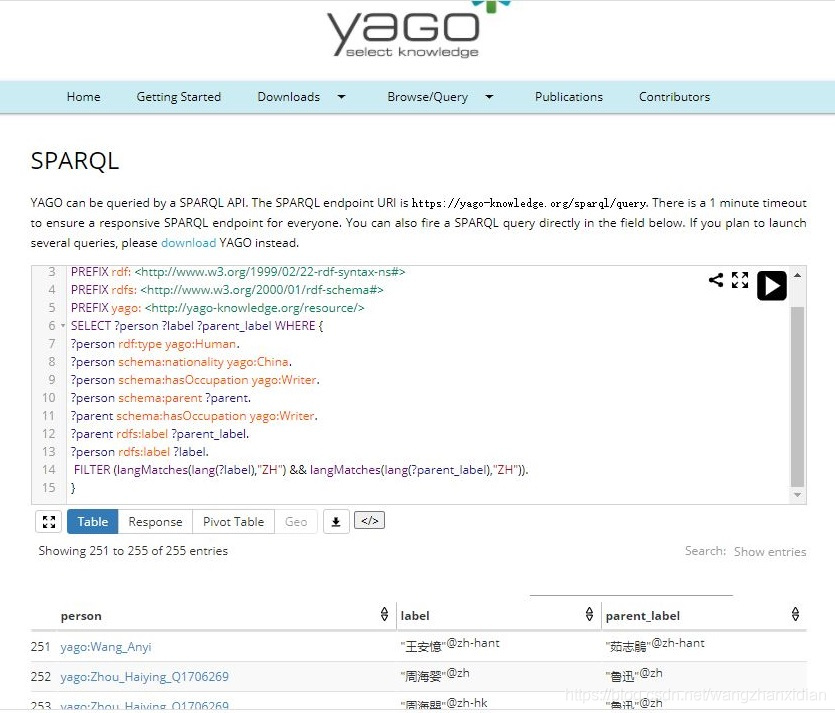The width and height of the screenshot is (835, 713).
Task: Open Getting Started page
Action: coord(178,97)
